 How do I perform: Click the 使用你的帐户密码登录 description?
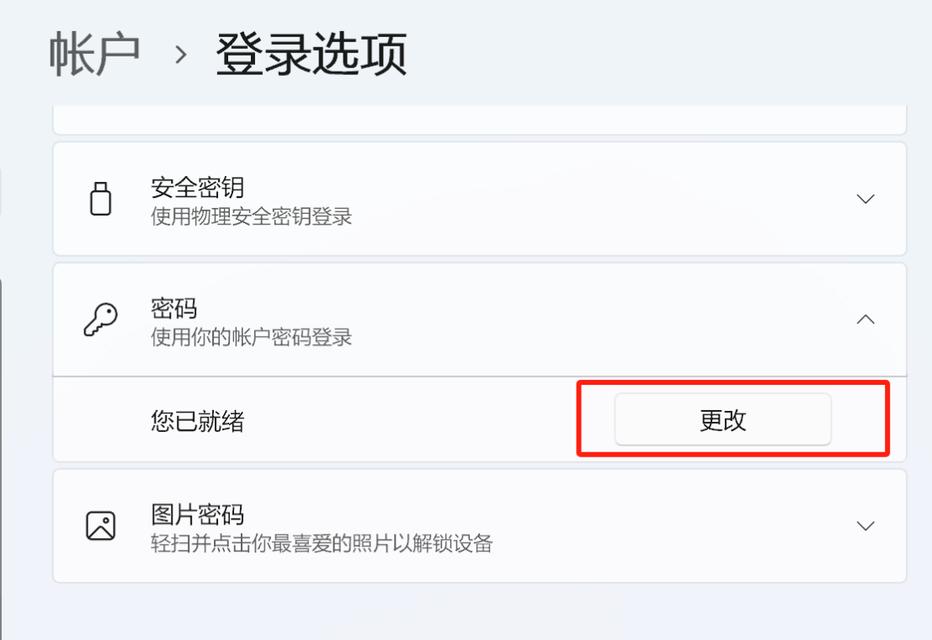(x=251, y=338)
